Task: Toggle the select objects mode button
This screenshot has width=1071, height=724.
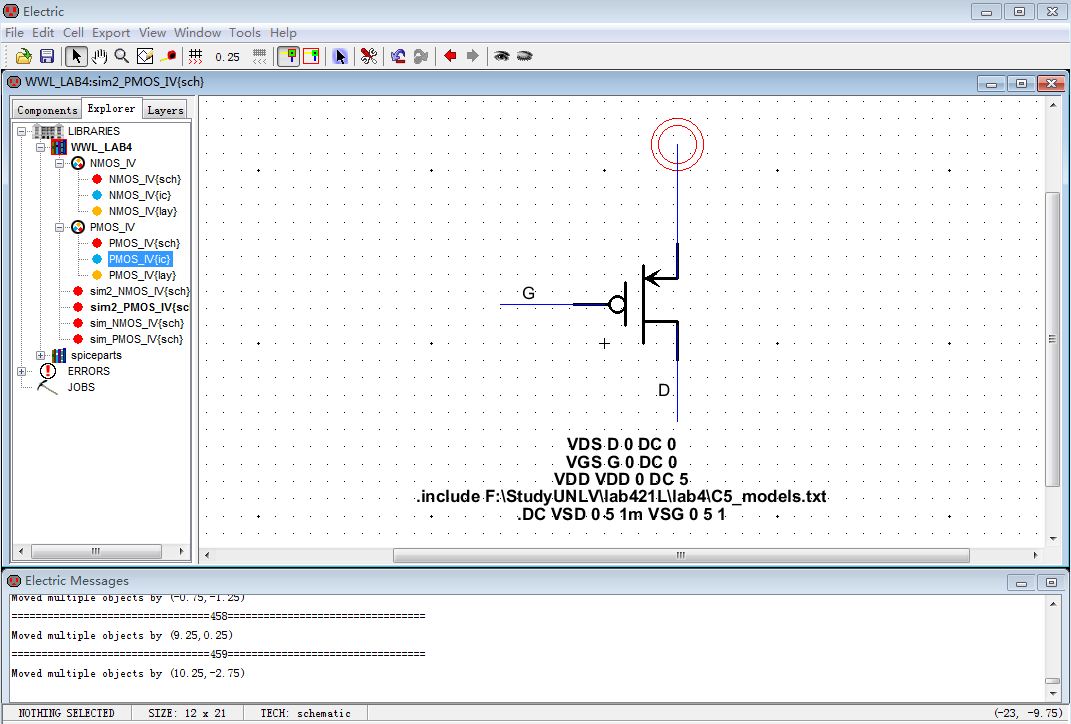Action: [x=287, y=56]
